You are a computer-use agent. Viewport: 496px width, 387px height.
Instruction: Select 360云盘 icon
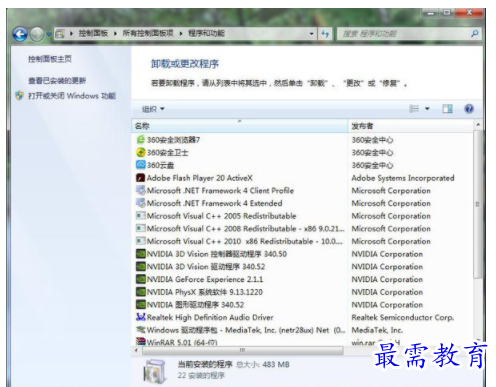click(141, 165)
